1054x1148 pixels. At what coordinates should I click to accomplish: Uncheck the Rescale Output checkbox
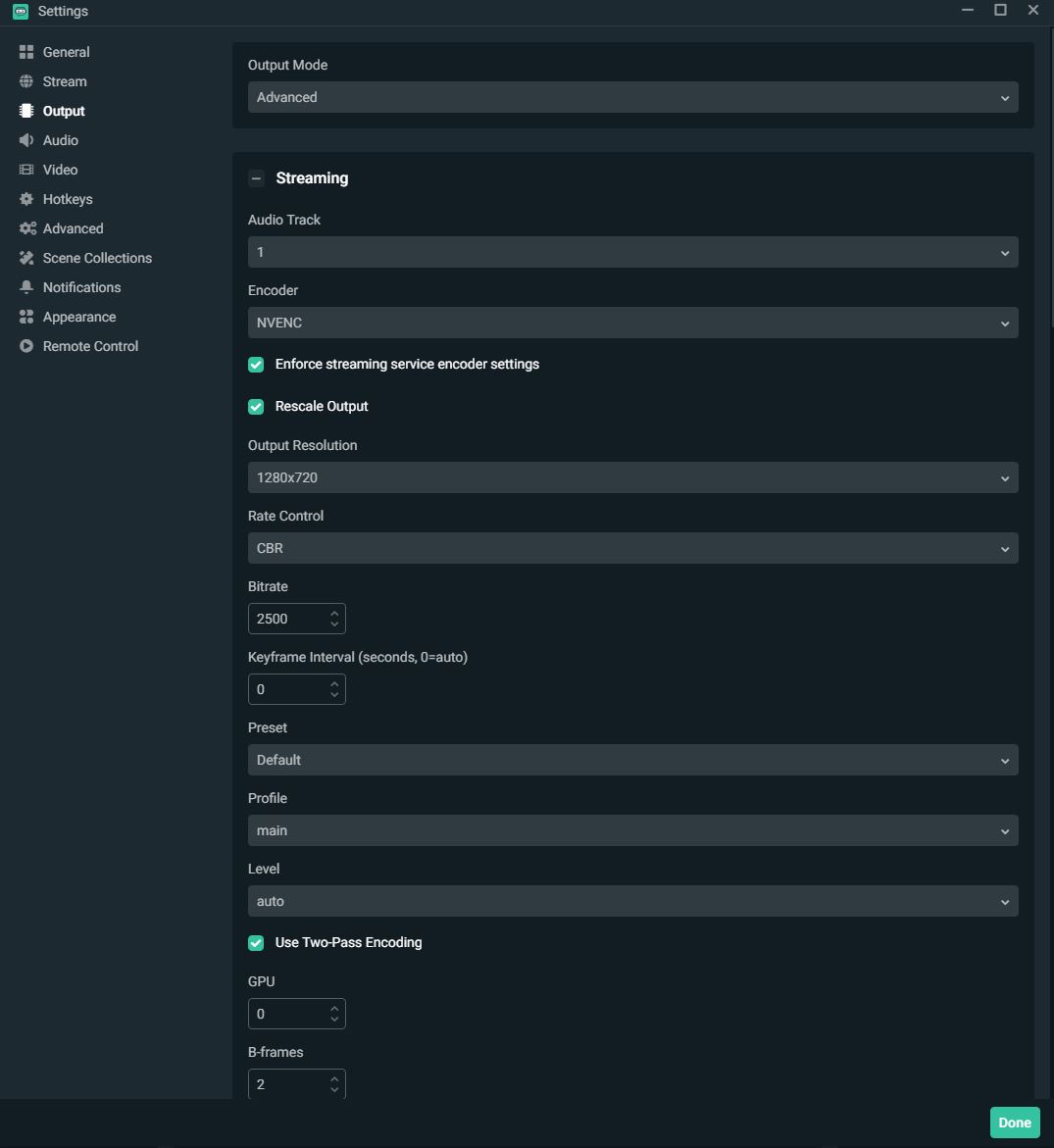[256, 407]
